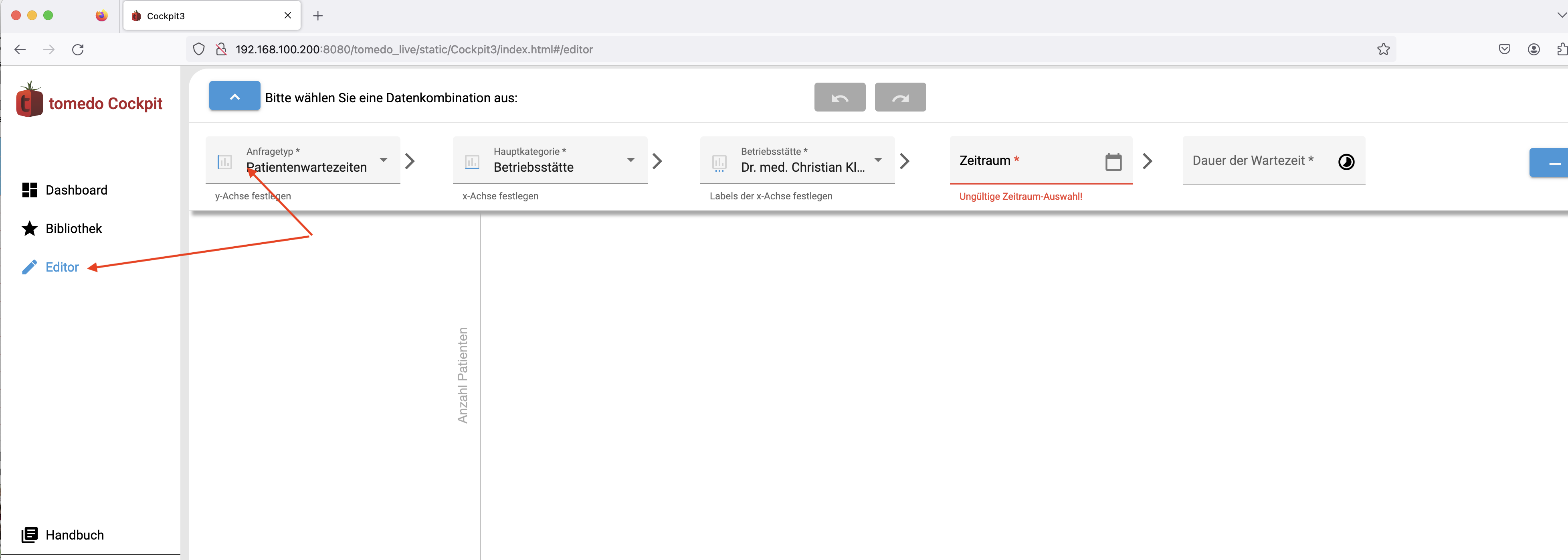Click the insecure connection lock icon
The image size is (1568, 560).
coord(221,49)
